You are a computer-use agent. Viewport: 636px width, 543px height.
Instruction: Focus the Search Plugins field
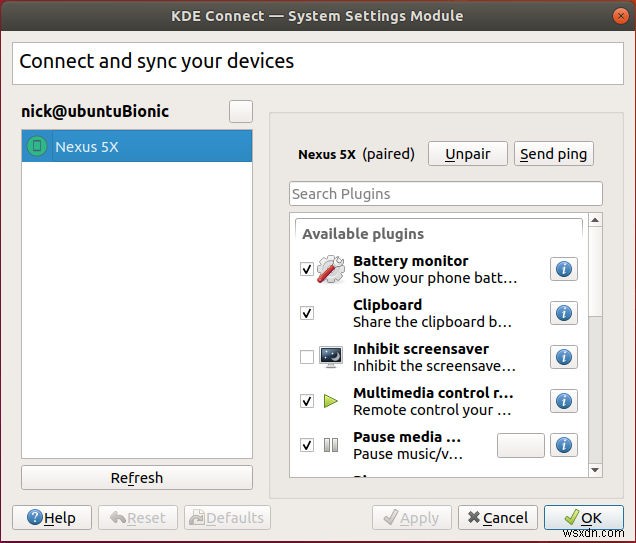(446, 194)
